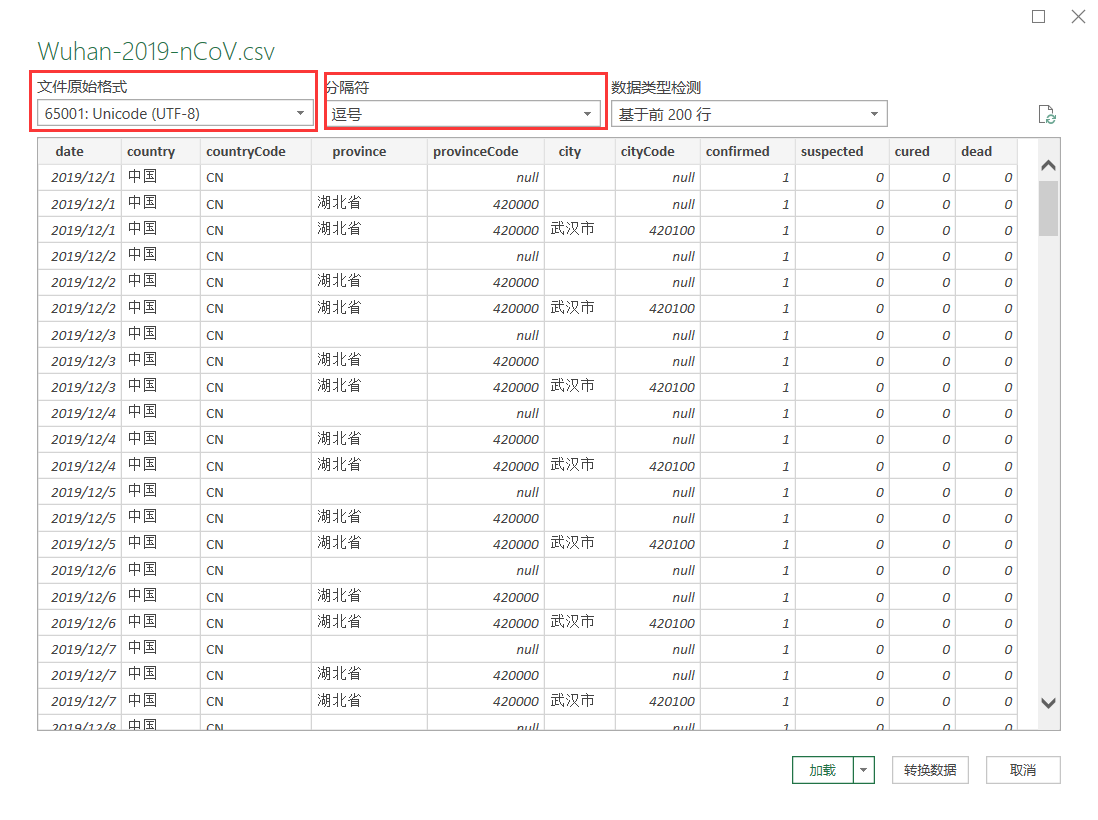Viewport: 1098px width, 820px height.
Task: Select the date column header
Action: [x=79, y=151]
